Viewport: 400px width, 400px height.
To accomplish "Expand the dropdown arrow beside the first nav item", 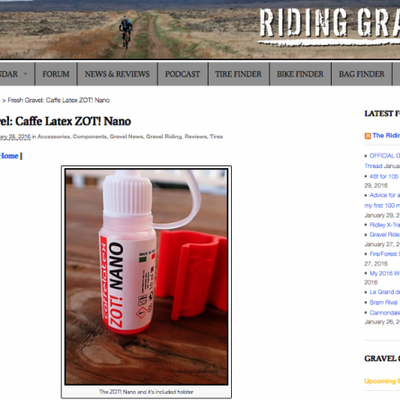I will (x=25, y=74).
